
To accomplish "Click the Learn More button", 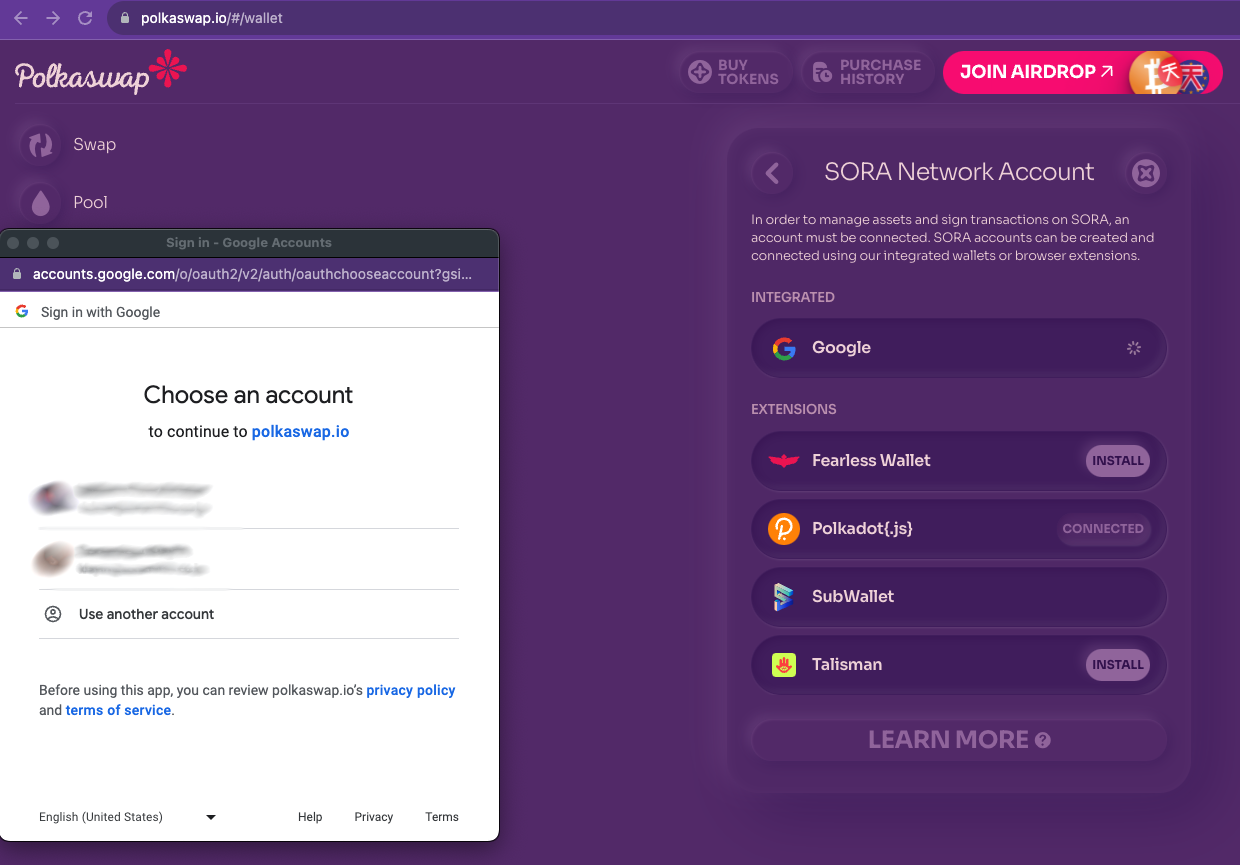I will coord(959,740).
